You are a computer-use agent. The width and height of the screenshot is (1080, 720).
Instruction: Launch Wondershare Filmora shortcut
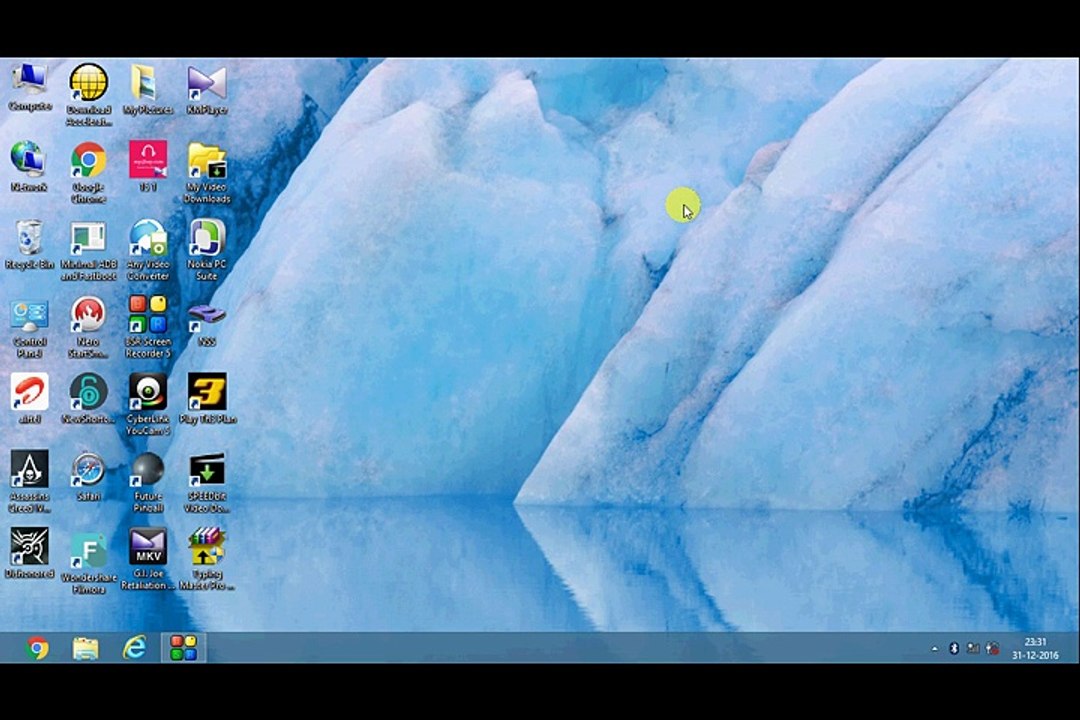(x=88, y=563)
